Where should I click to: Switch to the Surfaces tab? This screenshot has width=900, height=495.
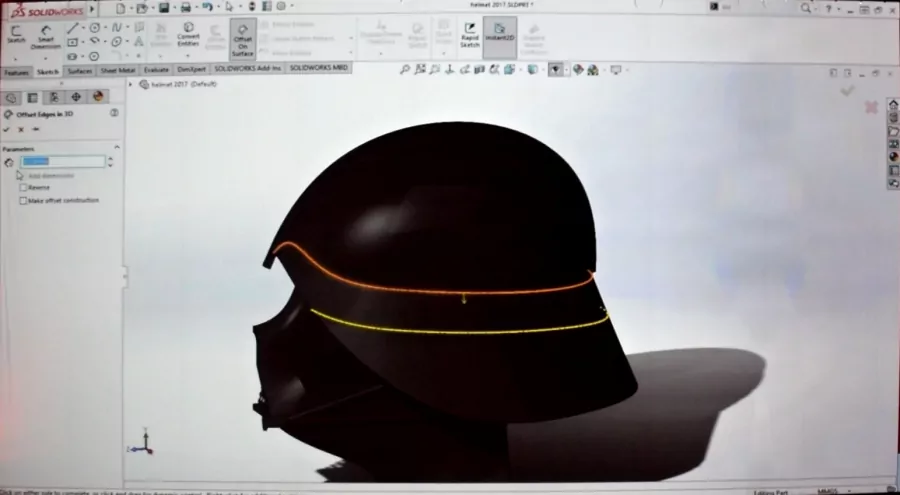(79, 71)
